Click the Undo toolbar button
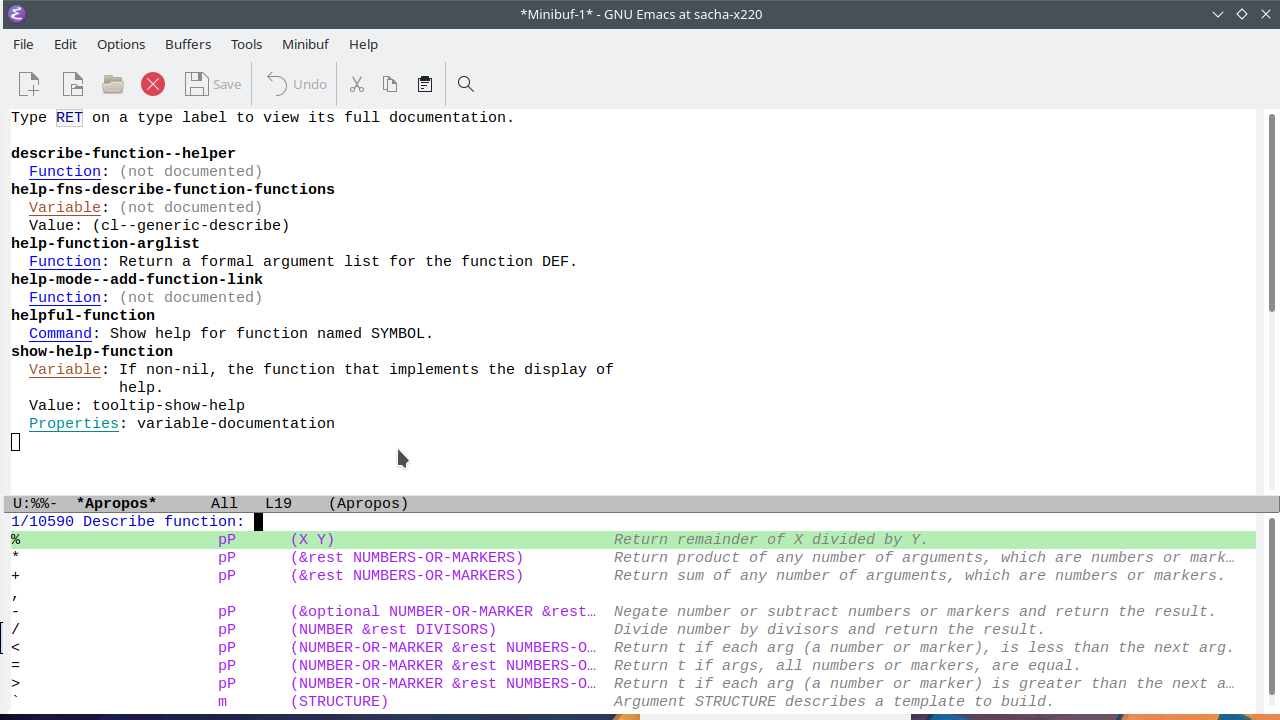 point(296,84)
